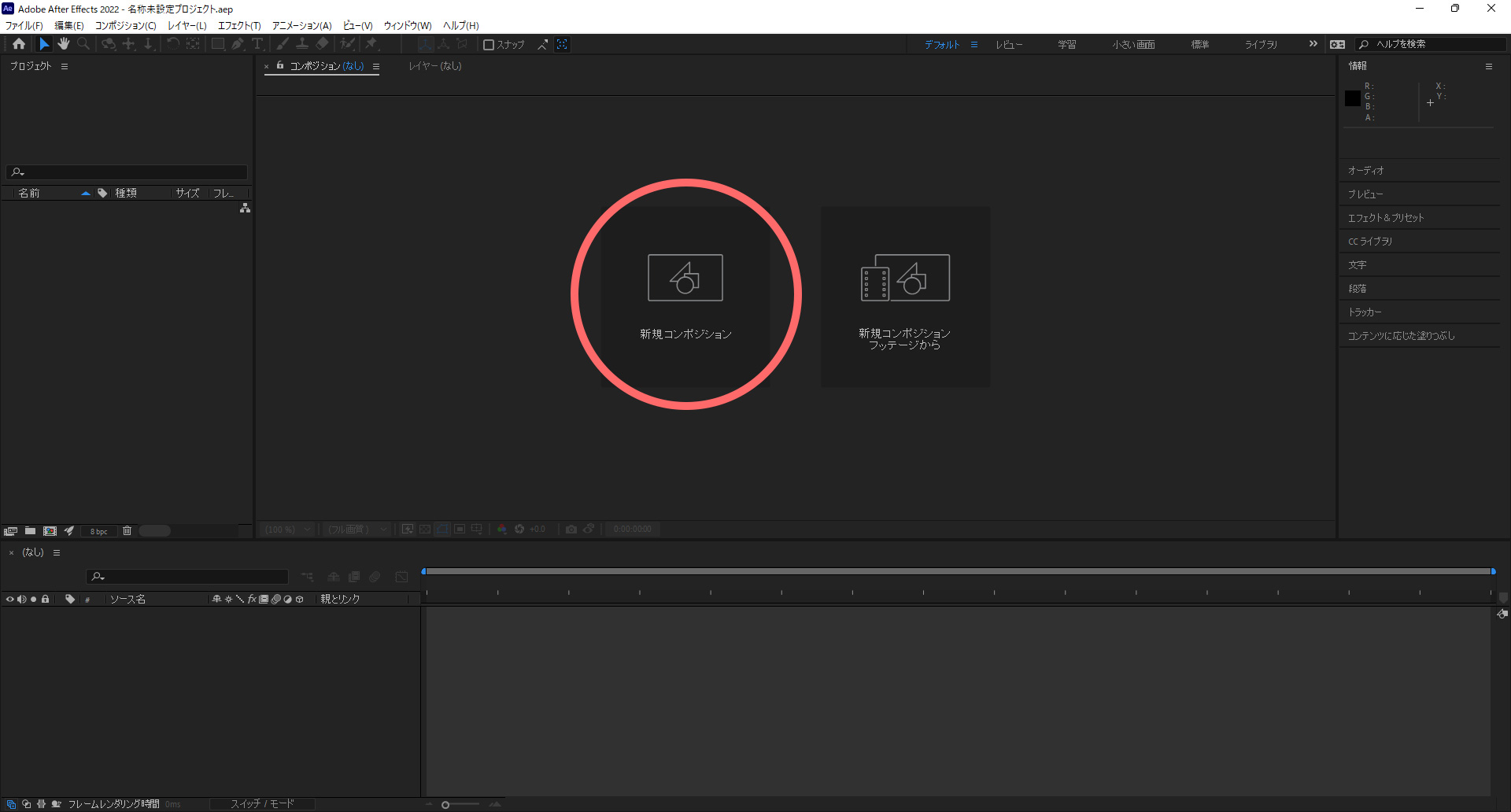Image resolution: width=1511 pixels, height=812 pixels.
Task: Expand the エフェクト＆プリセット panel
Action: [x=1386, y=218]
